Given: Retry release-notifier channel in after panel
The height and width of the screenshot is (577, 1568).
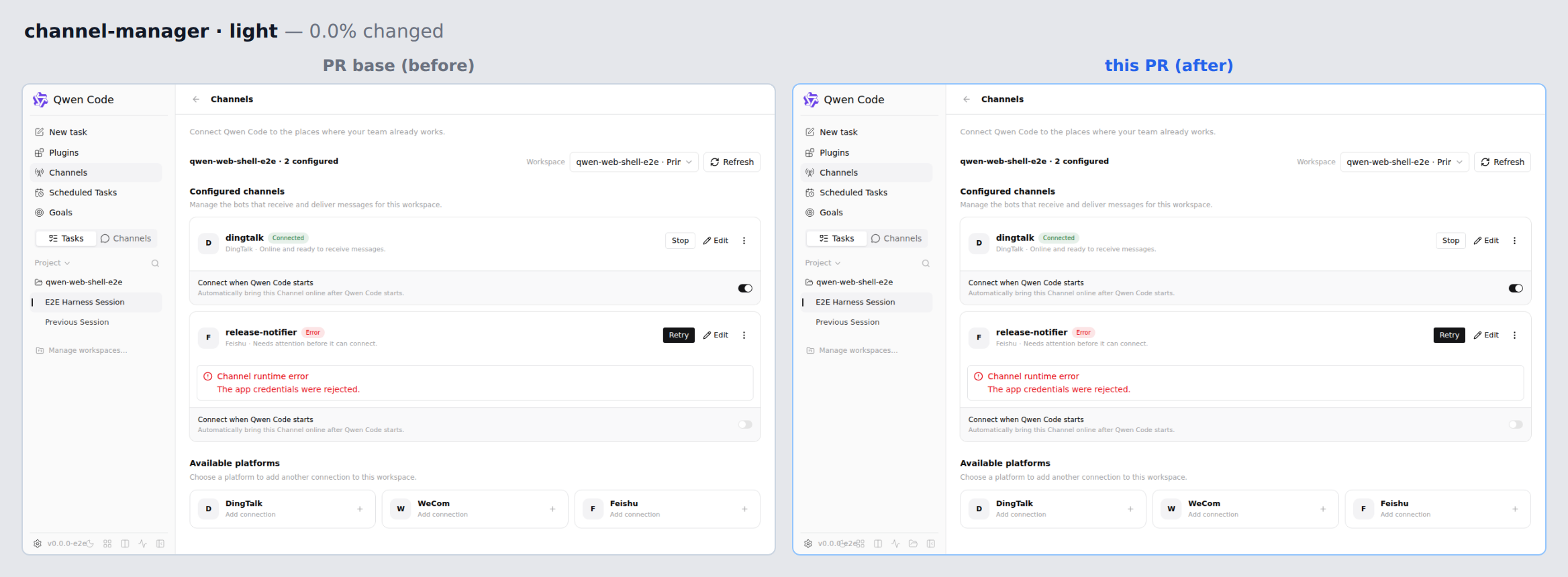Looking at the screenshot, I should point(1449,335).
